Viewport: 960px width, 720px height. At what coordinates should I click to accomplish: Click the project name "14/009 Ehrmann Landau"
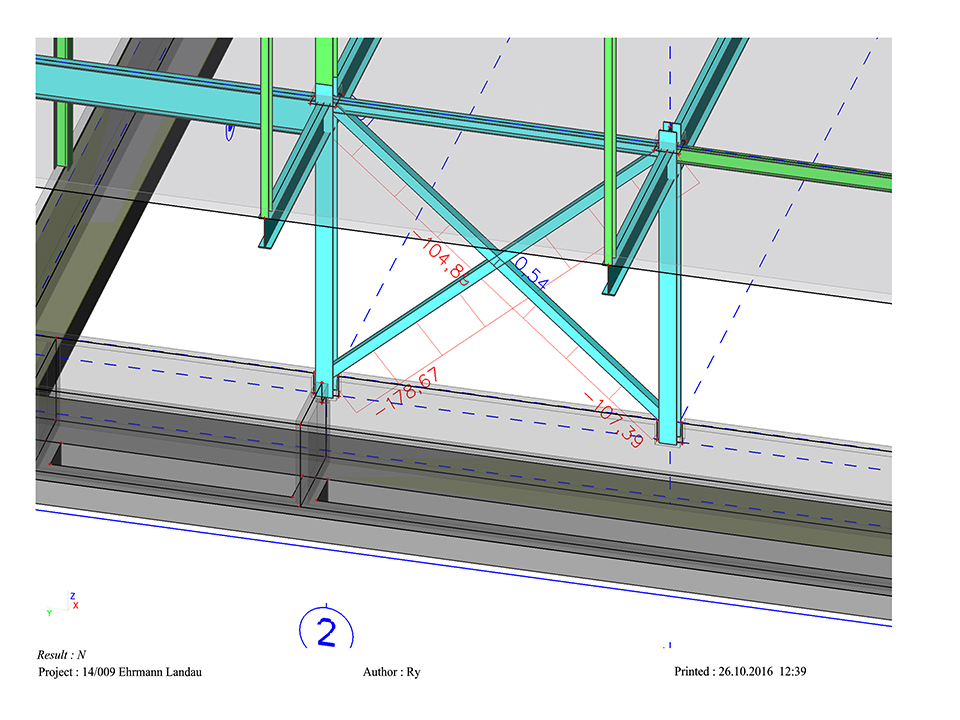tap(120, 672)
